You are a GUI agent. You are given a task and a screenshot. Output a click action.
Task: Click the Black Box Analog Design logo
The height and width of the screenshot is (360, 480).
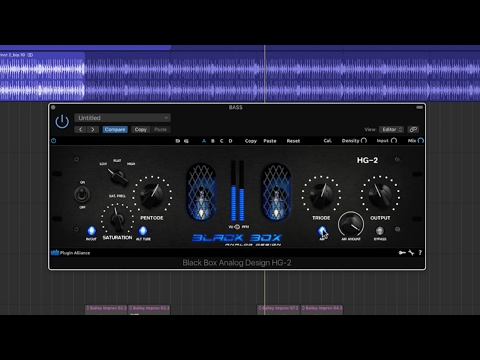[237, 239]
